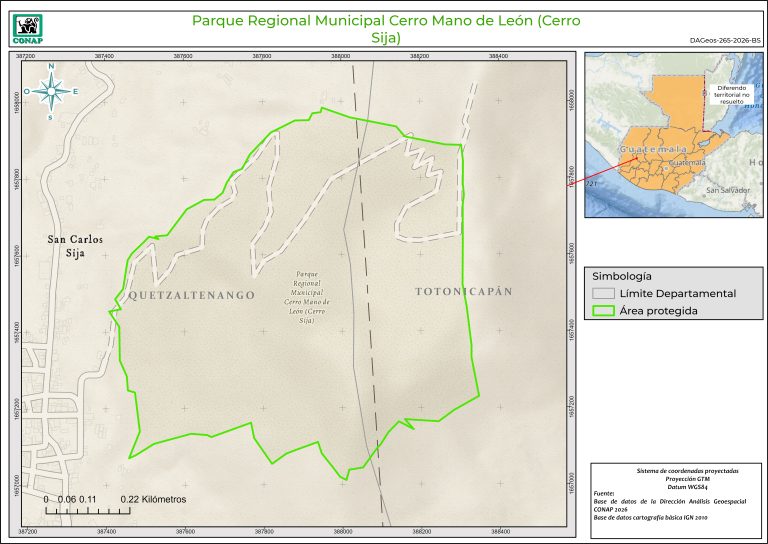Screen dimensions: 768x544
Task: Click the TOTONICAPÁN department label
Action: coord(463,291)
